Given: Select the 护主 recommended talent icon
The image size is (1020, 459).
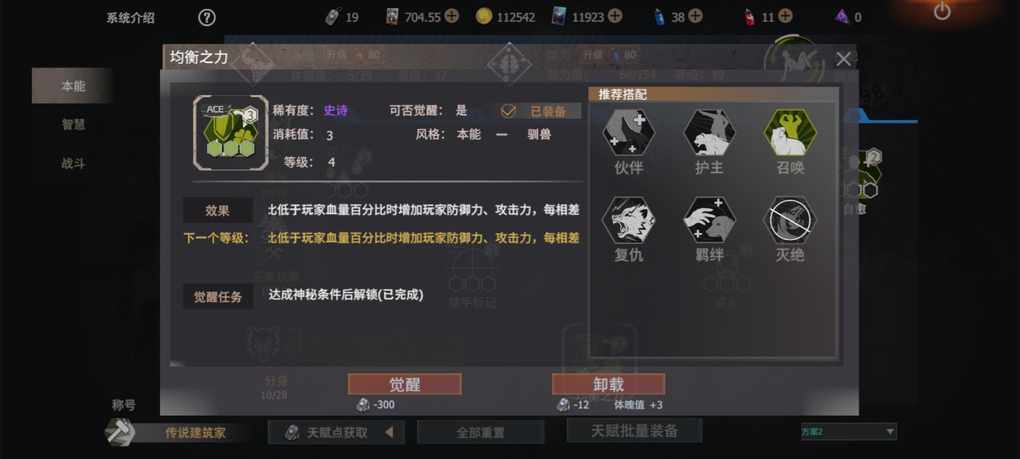Looking at the screenshot, I should tap(709, 132).
